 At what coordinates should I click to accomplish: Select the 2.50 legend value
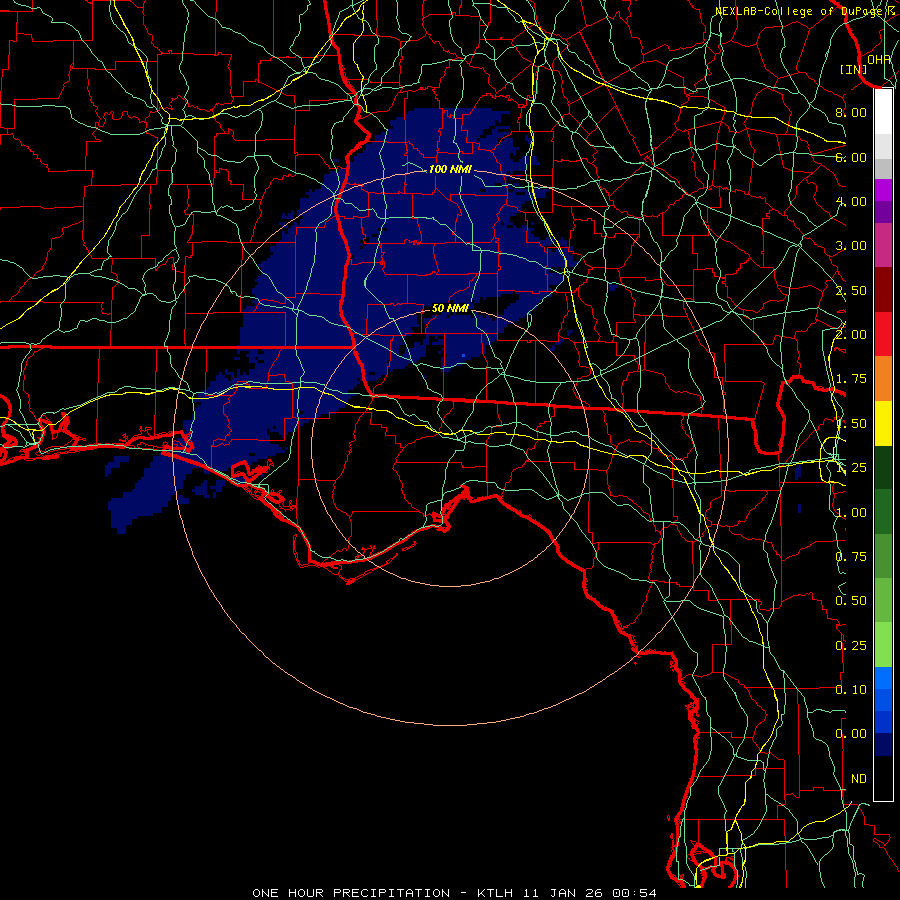[x=851, y=290]
